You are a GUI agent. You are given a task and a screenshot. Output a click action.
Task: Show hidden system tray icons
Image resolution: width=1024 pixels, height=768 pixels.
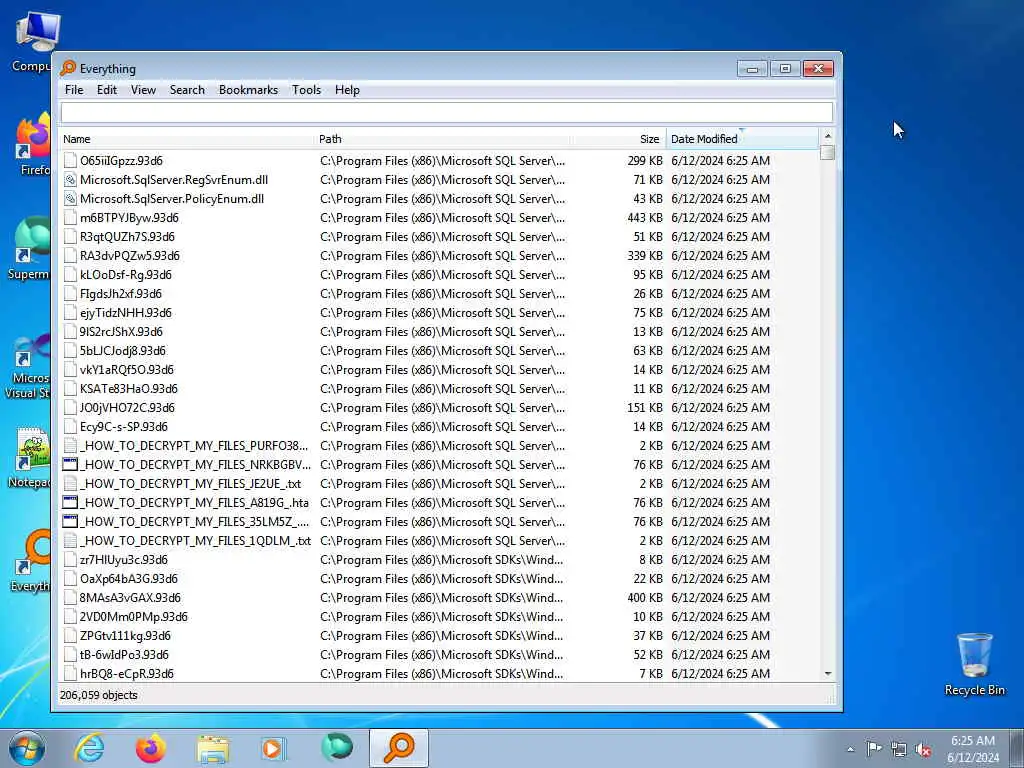(x=850, y=749)
